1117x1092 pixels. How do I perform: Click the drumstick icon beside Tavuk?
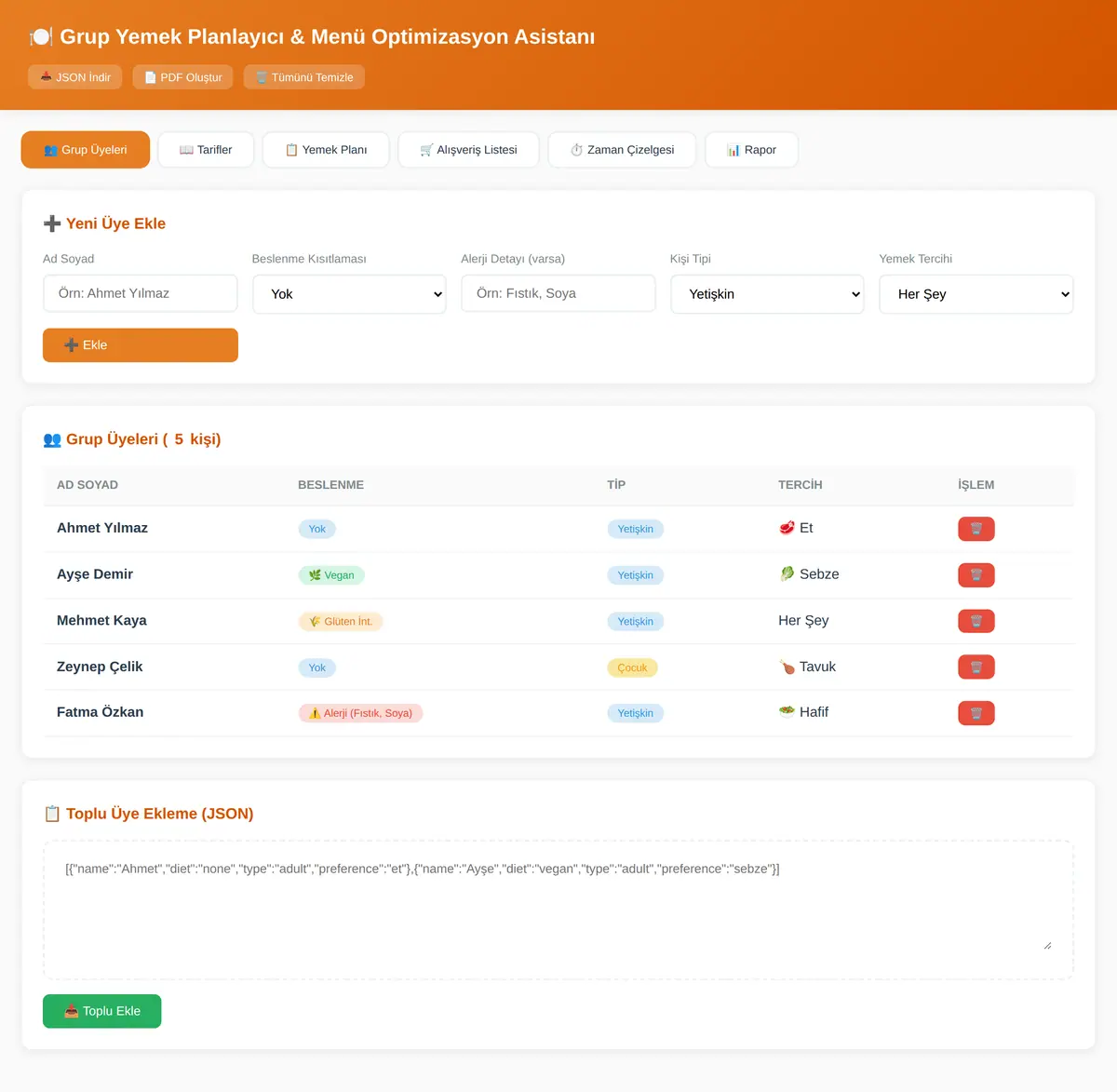tap(787, 667)
